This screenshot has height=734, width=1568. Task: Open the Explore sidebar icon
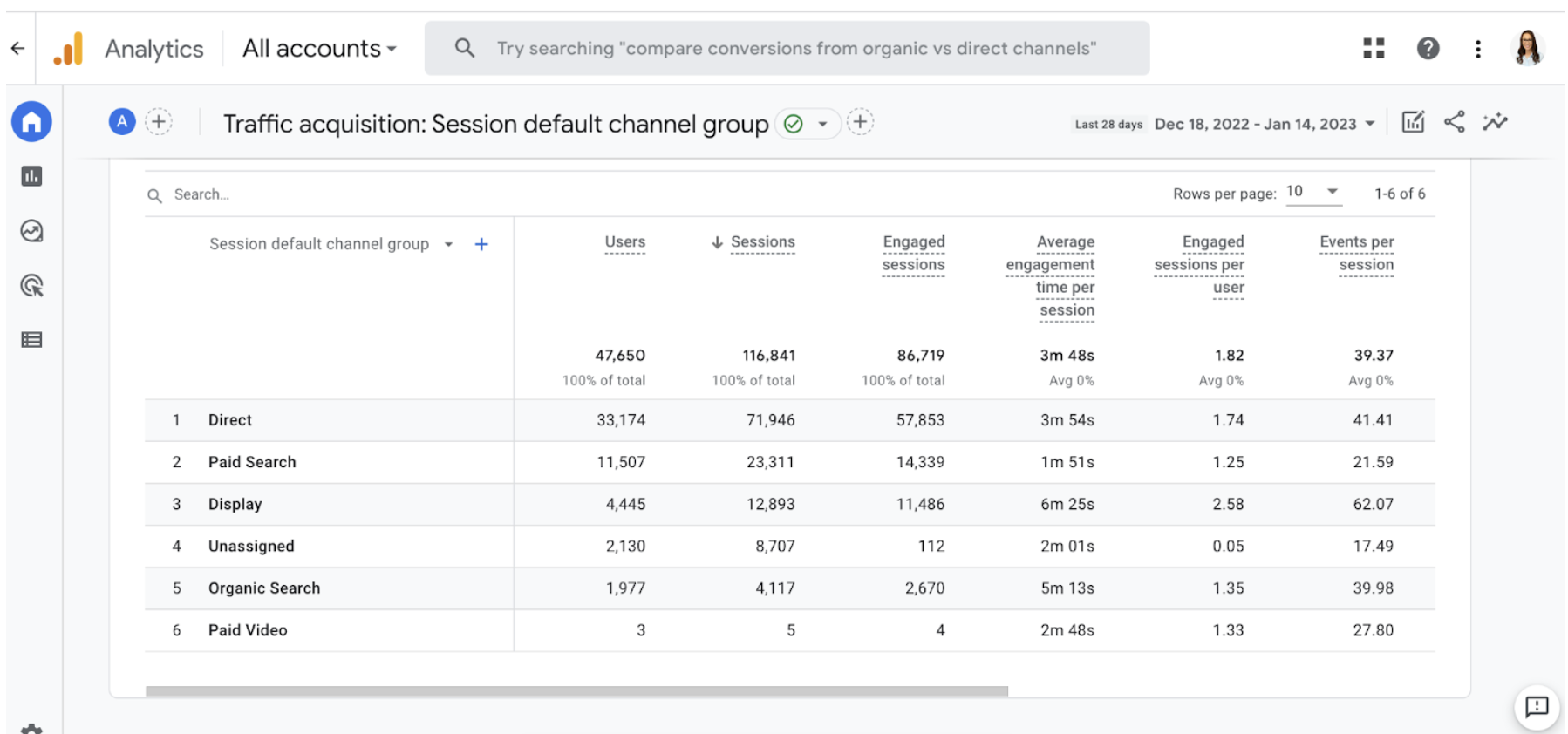pyautogui.click(x=31, y=231)
